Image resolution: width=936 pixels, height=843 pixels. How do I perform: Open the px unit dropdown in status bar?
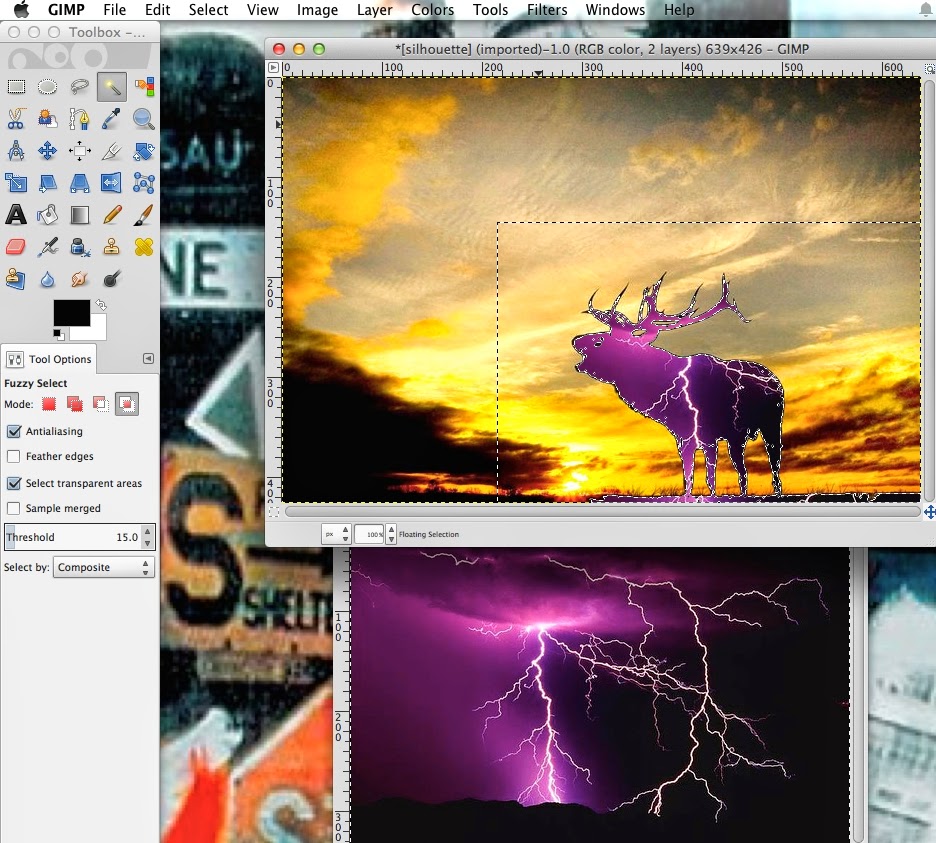[x=335, y=534]
